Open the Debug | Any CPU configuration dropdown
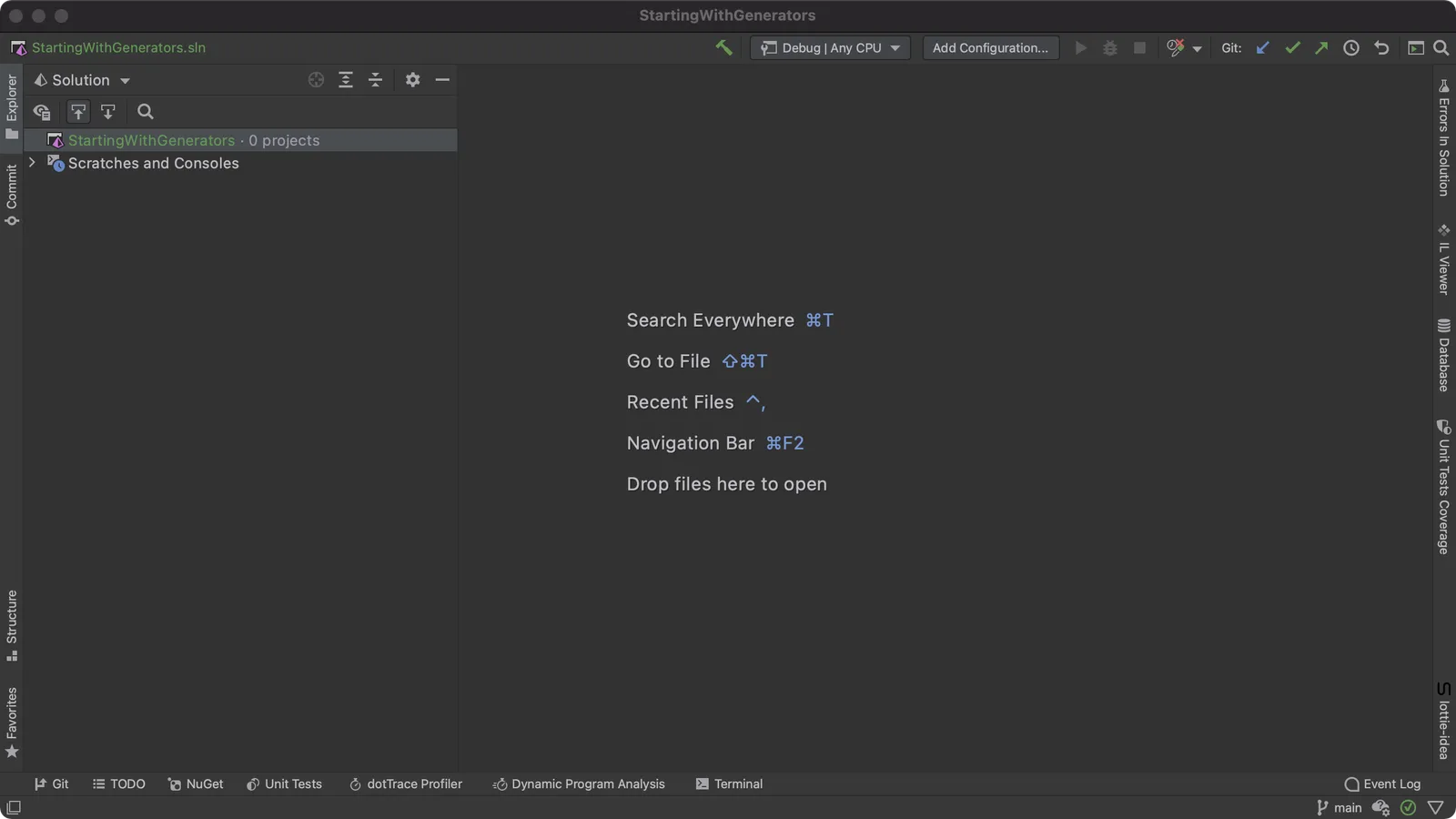Screen dimensions: 1456x819 click(x=830, y=47)
